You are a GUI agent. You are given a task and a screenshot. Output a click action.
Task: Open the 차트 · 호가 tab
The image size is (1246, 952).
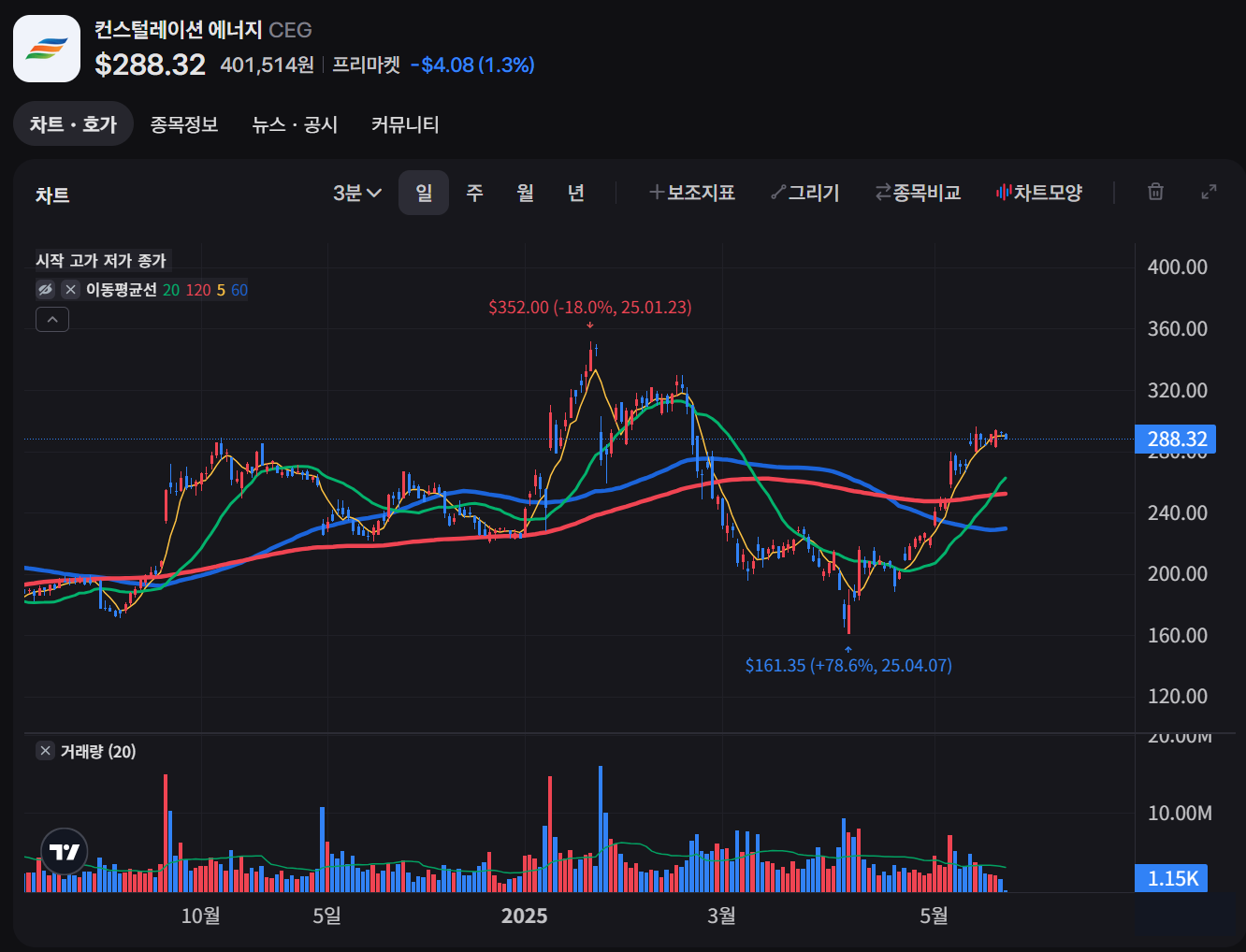point(73,124)
